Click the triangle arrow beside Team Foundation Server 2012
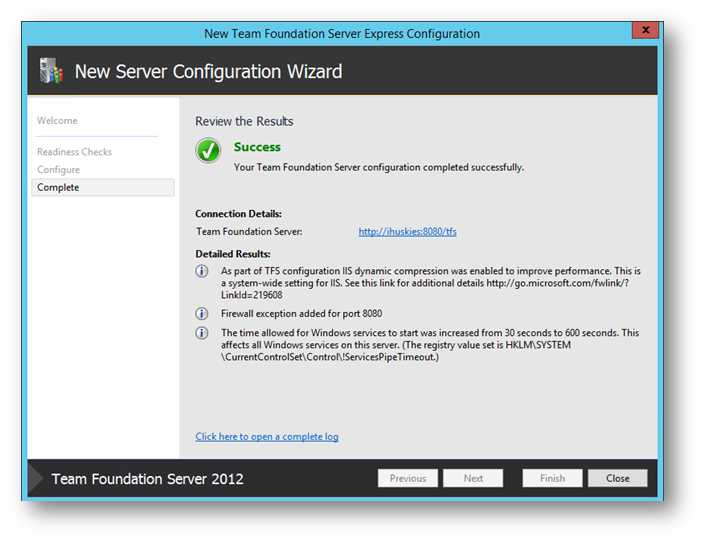 (35, 478)
